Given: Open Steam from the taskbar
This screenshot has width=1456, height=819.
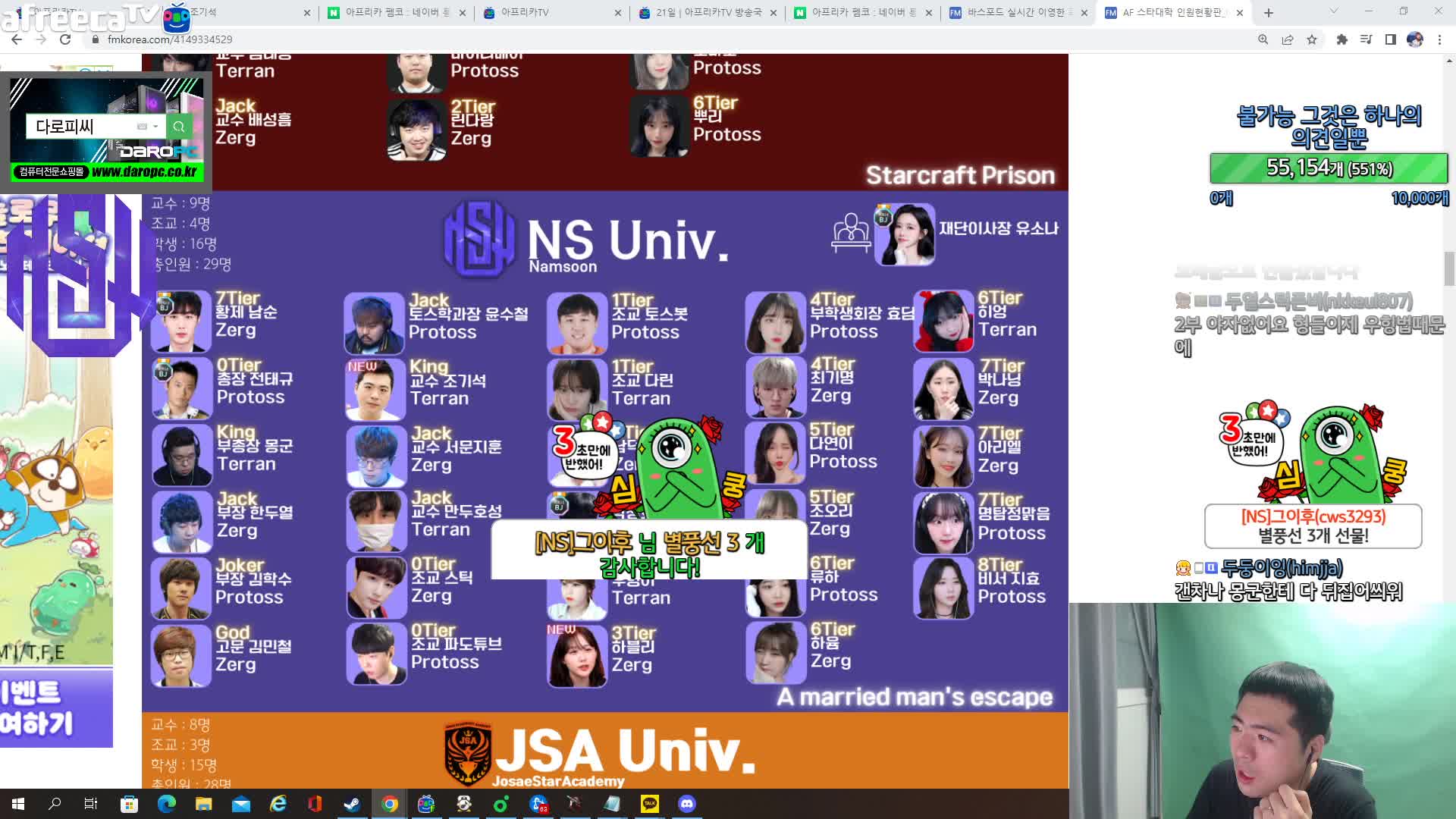Looking at the screenshot, I should [353, 804].
